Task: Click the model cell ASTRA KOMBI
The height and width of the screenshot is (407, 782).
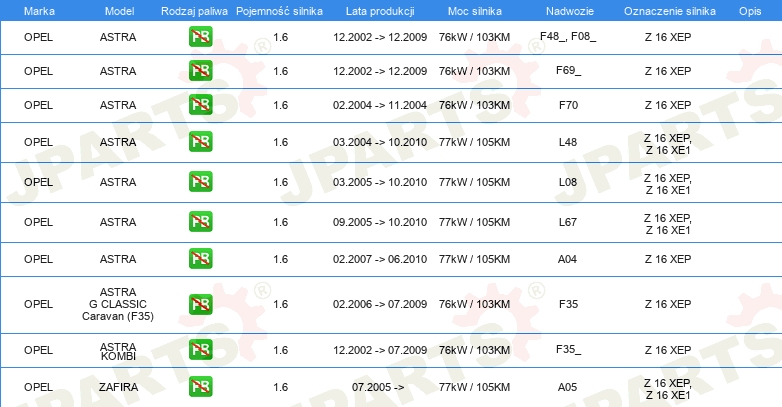Action: point(118,351)
